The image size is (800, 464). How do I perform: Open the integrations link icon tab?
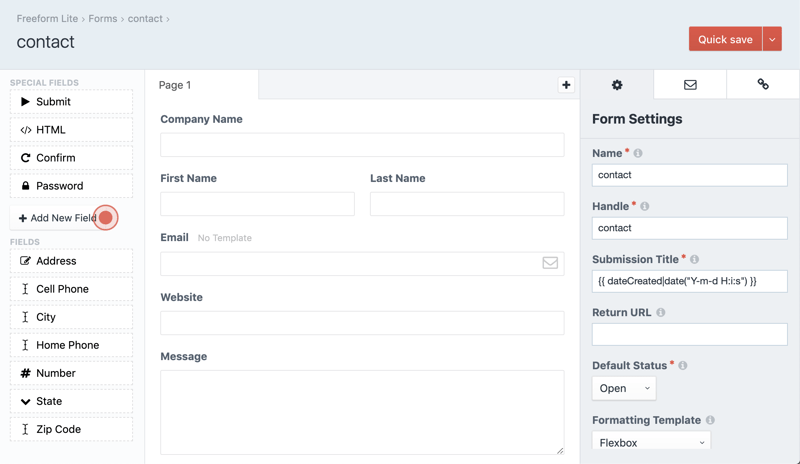coord(763,85)
